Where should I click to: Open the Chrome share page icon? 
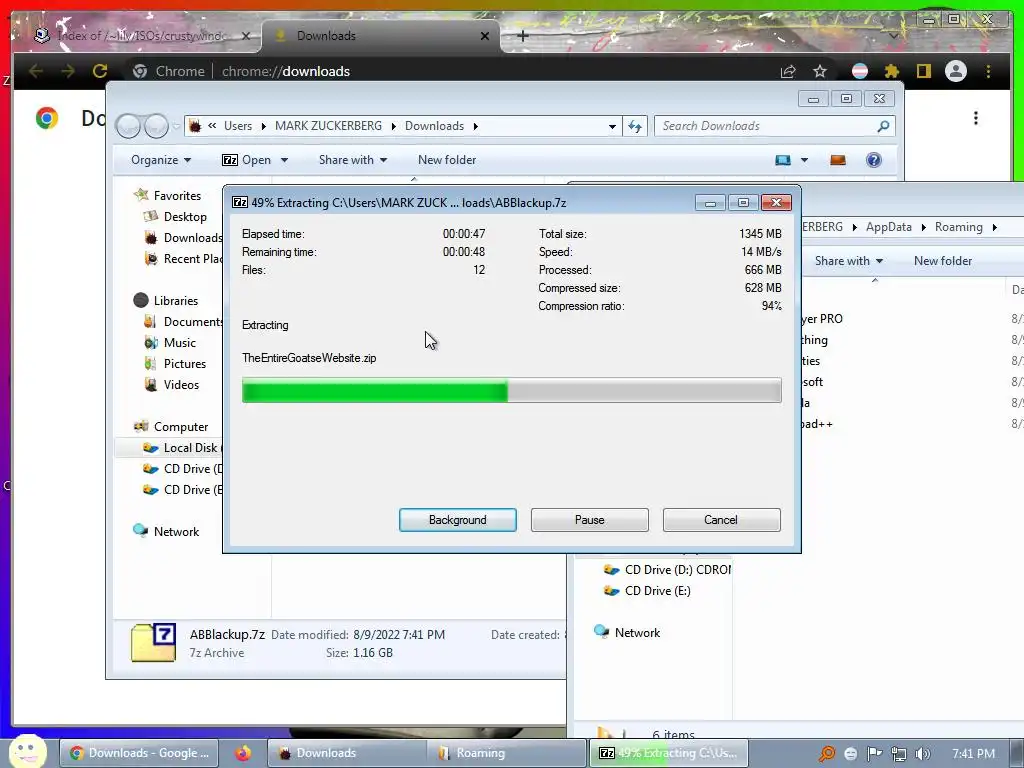click(x=788, y=71)
